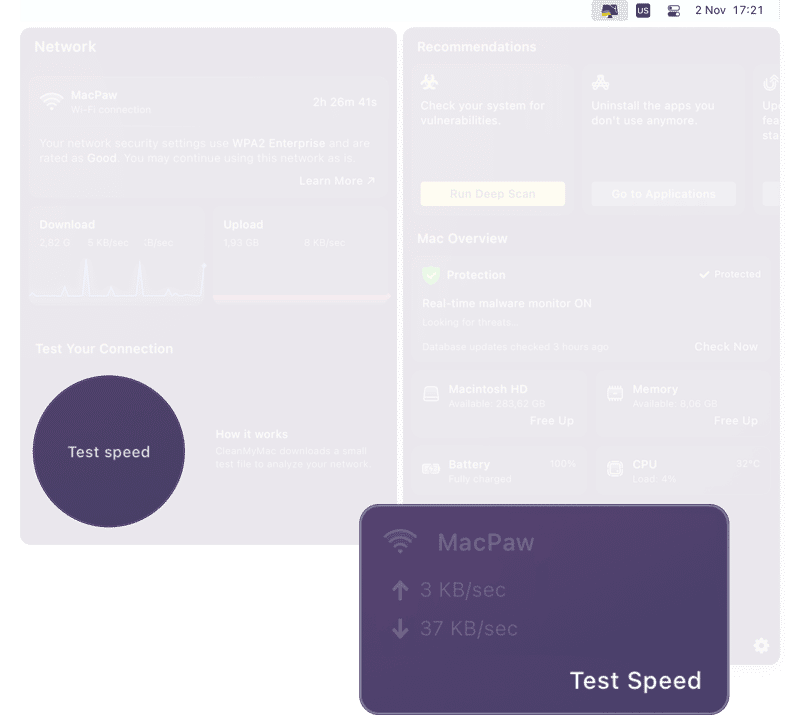Click the Protected status label
The height and width of the screenshot is (715, 800).
tap(731, 274)
